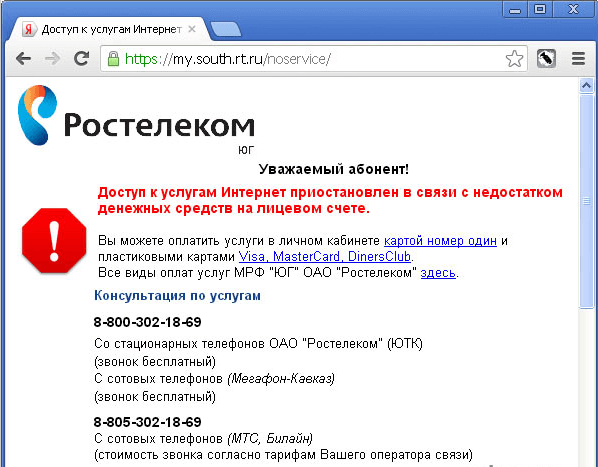The height and width of the screenshot is (467, 598).
Task: Click the green padlock security icon
Action: click(113, 59)
